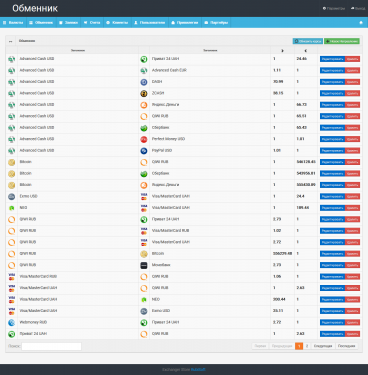368x375 pixels.
Task: Click the Visa/MasterCard icon in the Exmo USD row
Action: click(x=144, y=197)
